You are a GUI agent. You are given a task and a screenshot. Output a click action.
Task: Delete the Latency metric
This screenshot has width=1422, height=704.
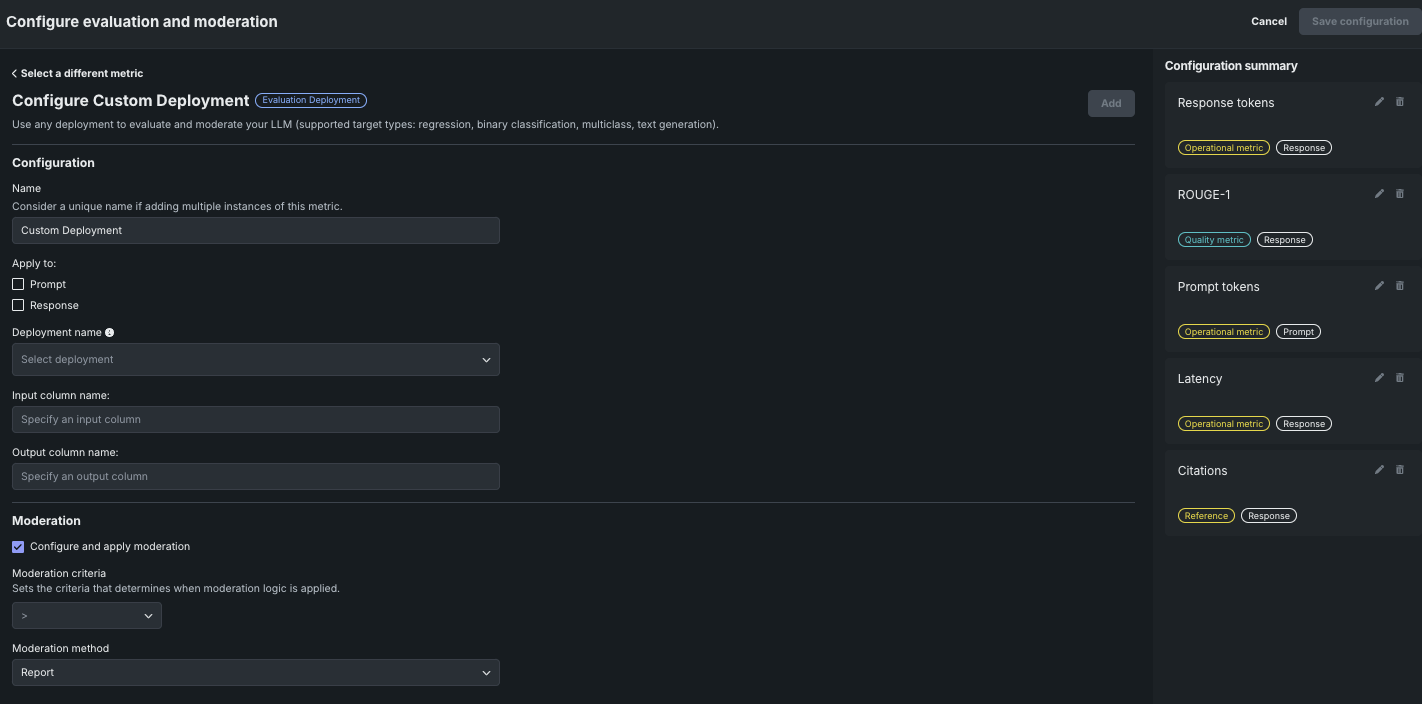[x=1399, y=378]
